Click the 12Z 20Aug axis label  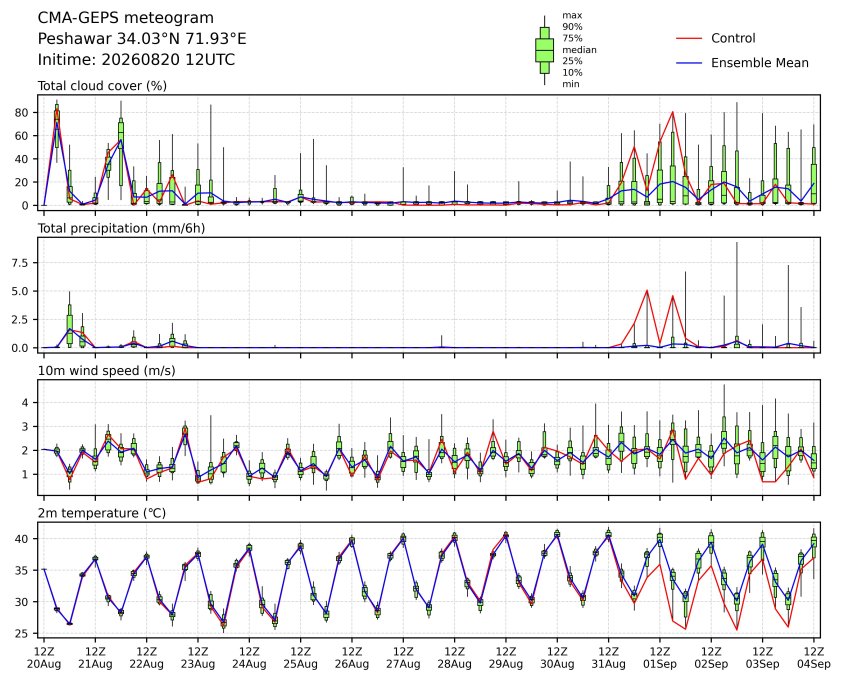click(44, 658)
